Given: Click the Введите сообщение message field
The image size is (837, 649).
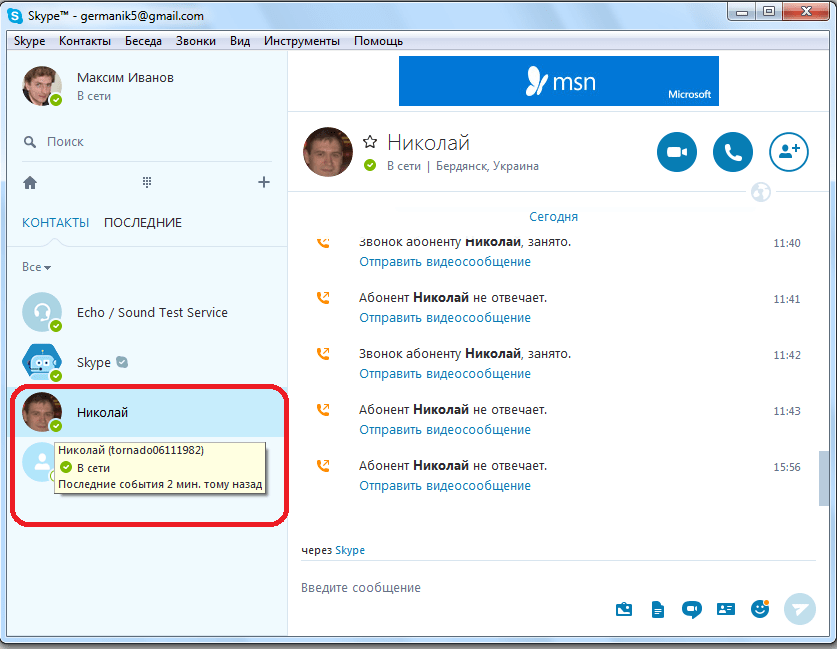Looking at the screenshot, I should 450,588.
